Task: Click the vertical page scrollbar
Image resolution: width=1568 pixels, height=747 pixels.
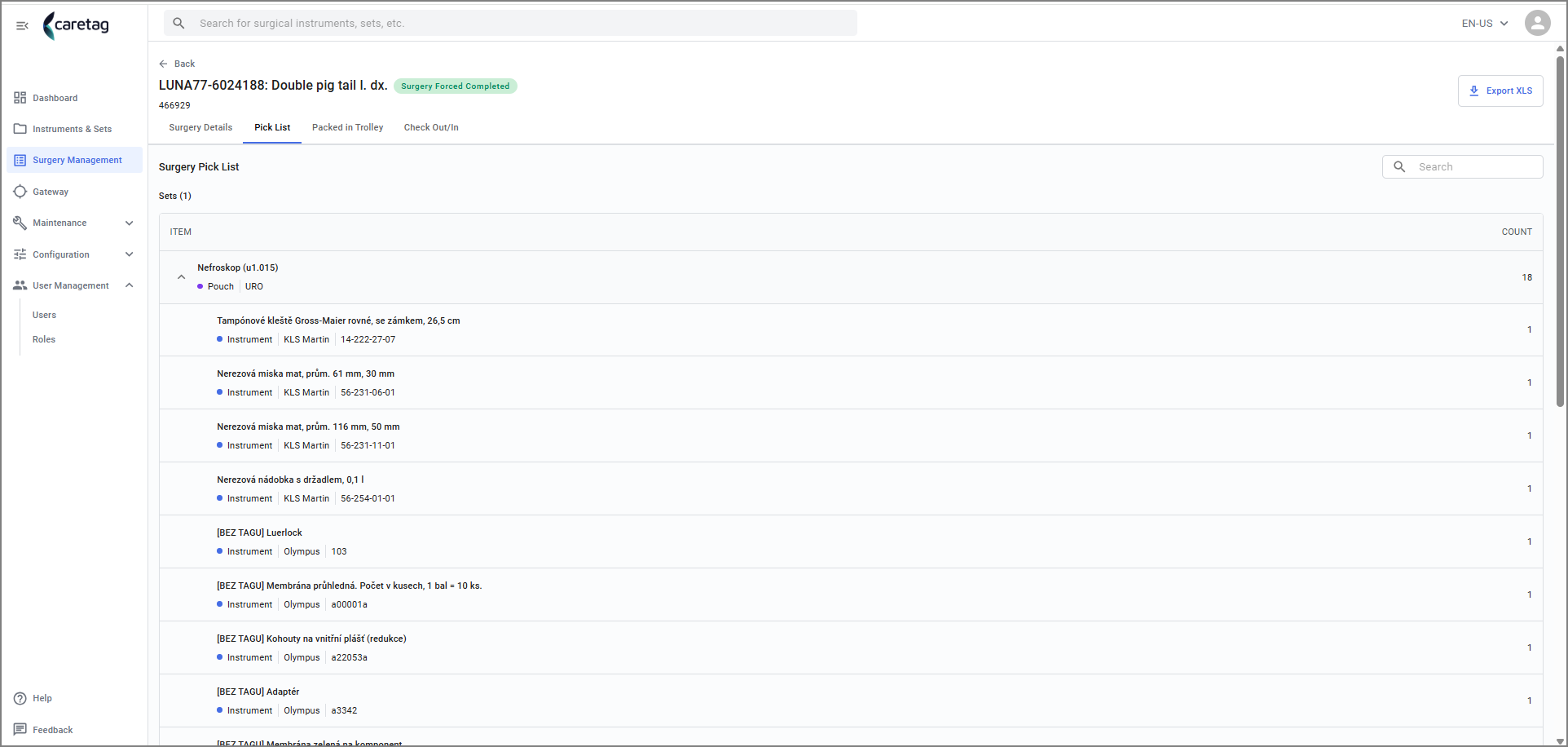Action: click(1560, 231)
